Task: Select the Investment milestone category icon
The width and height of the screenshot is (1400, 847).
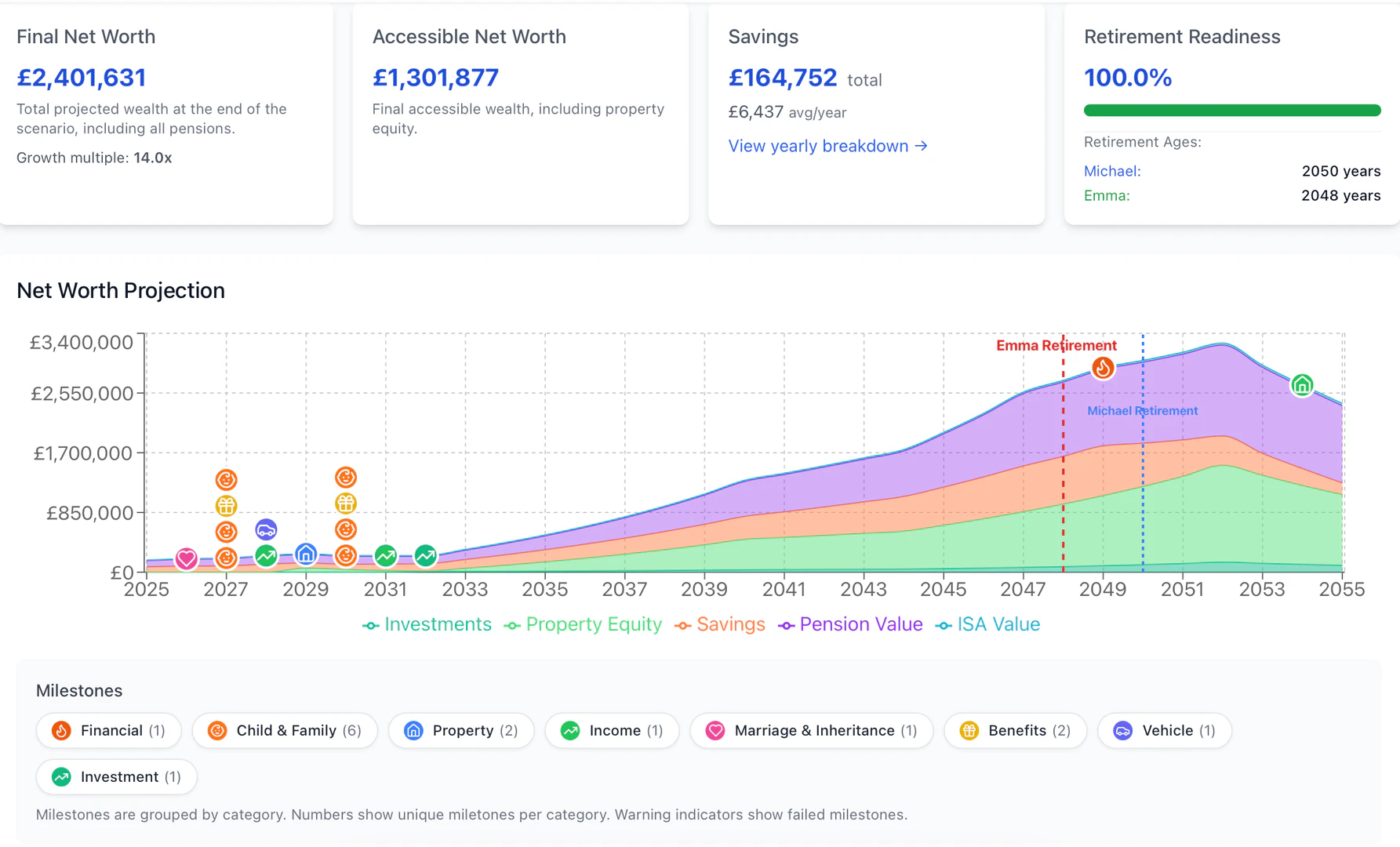Action: pyautogui.click(x=61, y=776)
